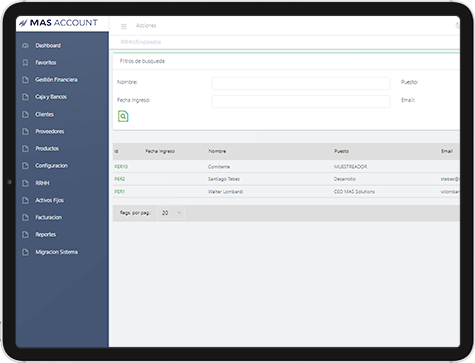Open employee record PER10
Screen dimensions: 475x363
(121, 167)
